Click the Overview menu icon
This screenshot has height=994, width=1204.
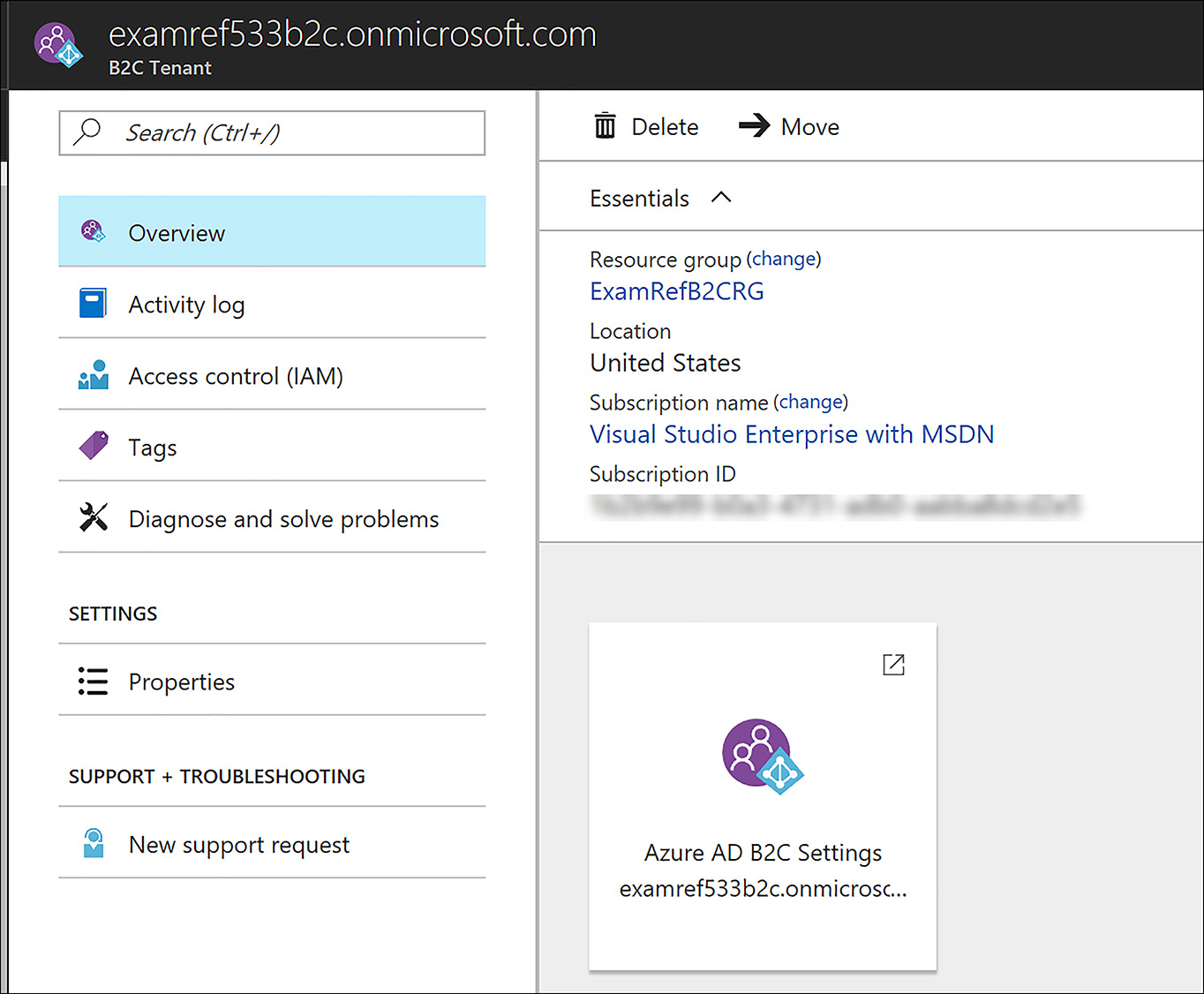[x=93, y=231]
